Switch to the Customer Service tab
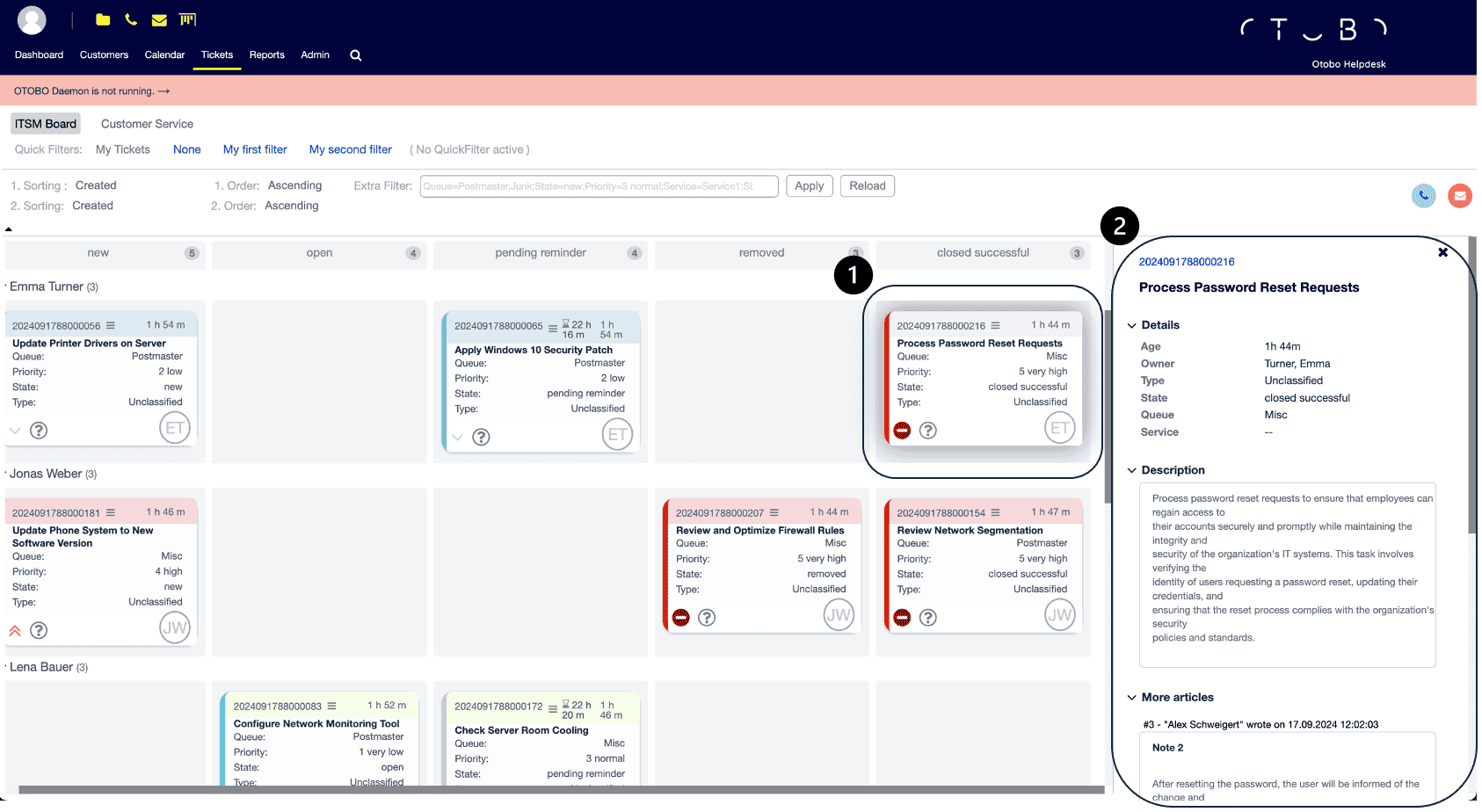Viewport: 1482px width, 812px height. click(x=147, y=124)
